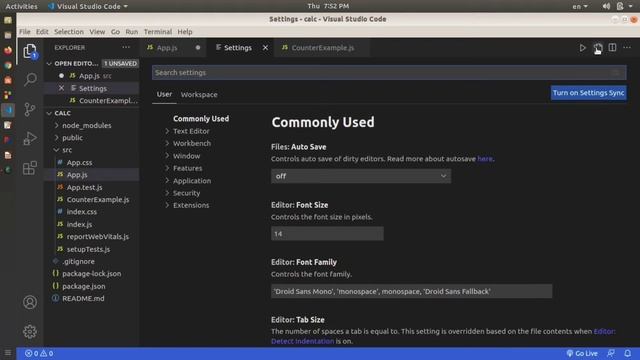Expand Features settings category

tap(187, 168)
